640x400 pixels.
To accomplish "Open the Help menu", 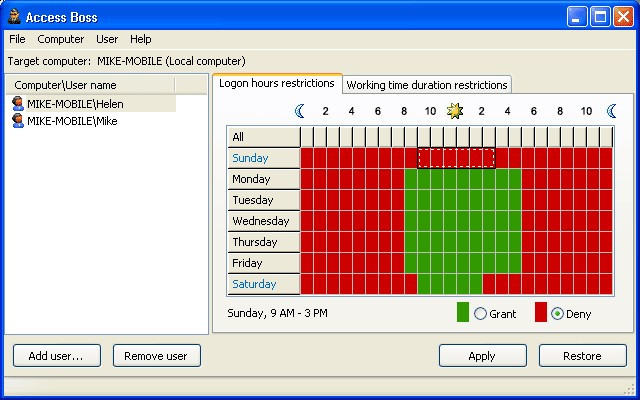I will [141, 39].
